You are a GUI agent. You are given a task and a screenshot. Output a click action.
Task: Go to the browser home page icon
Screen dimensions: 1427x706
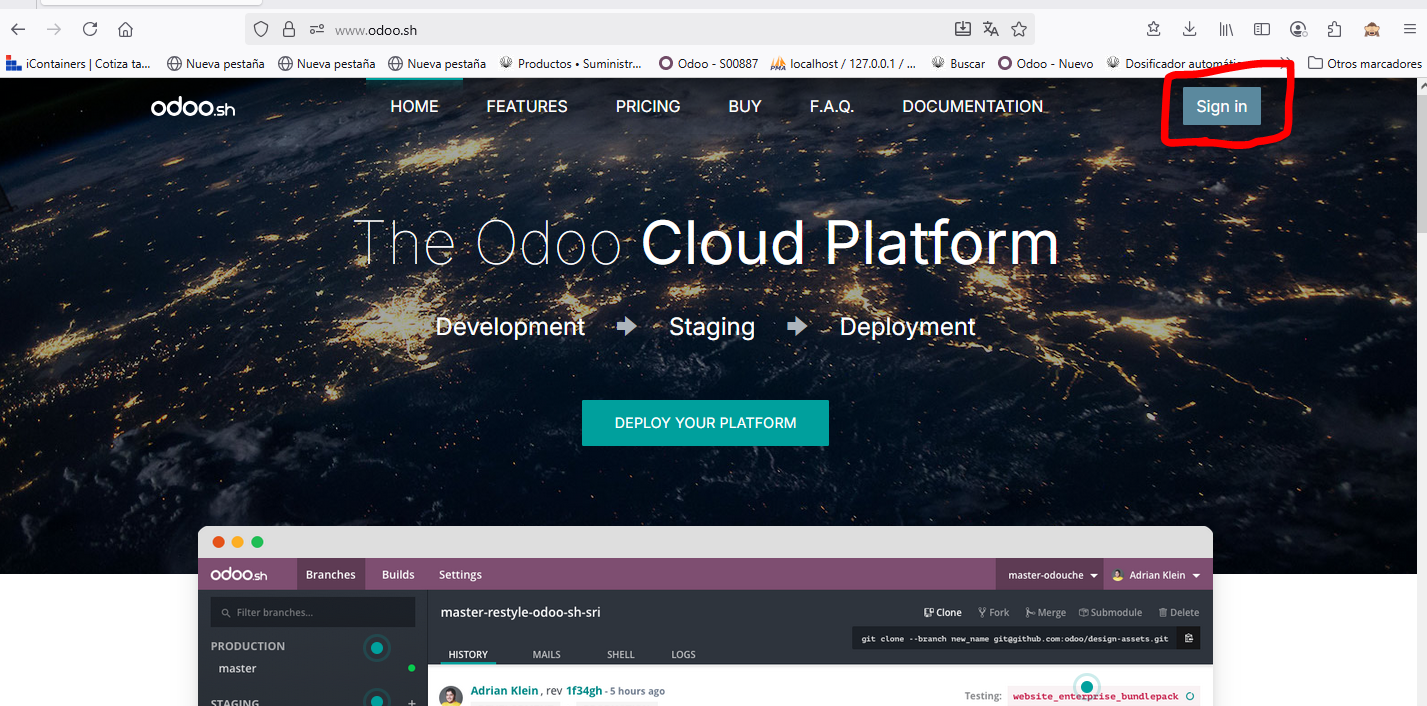pos(125,29)
